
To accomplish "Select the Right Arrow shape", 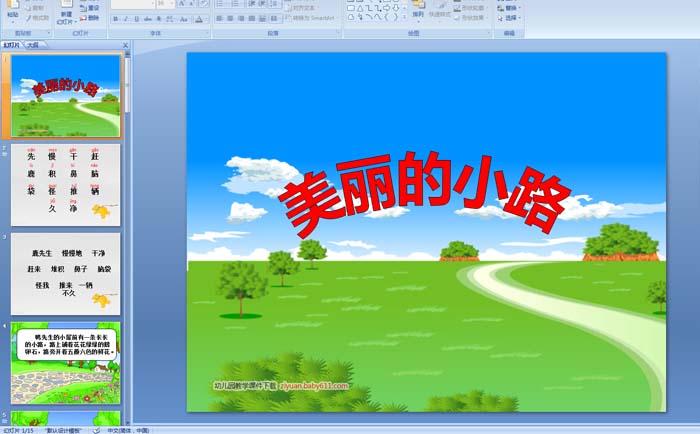I will coord(387,8).
